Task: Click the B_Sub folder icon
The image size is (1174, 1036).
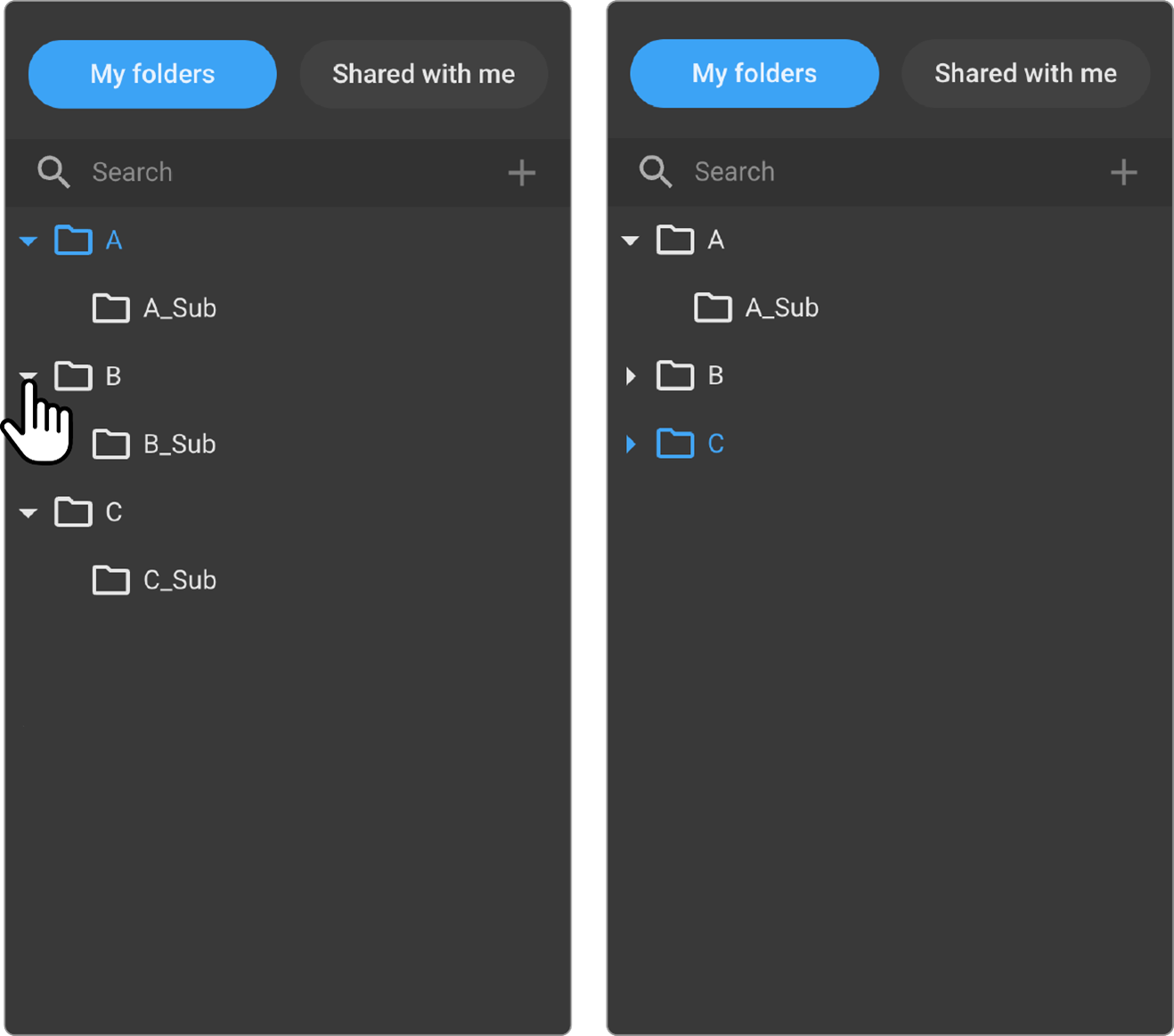Action: click(x=111, y=444)
